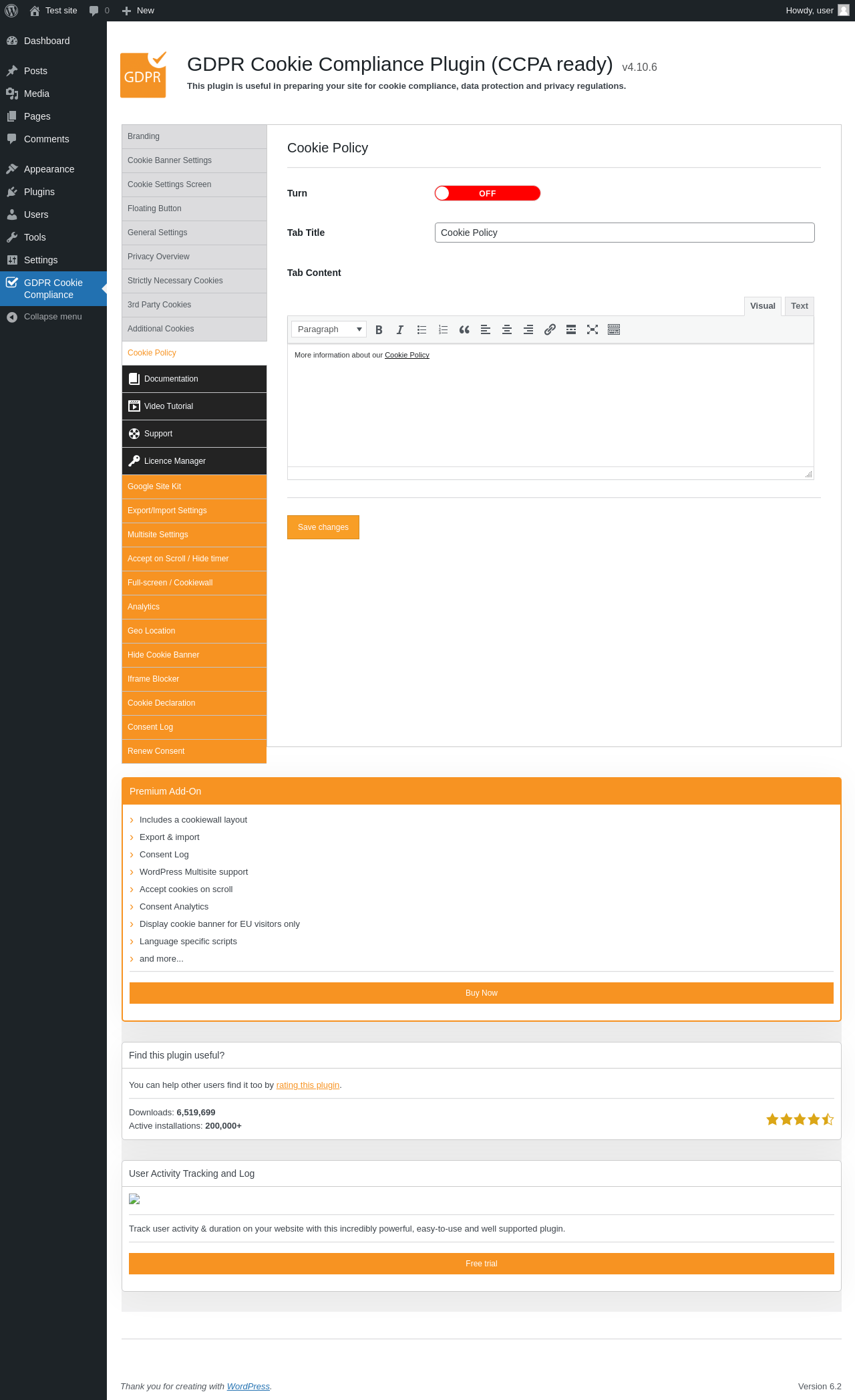The height and width of the screenshot is (1400, 855).
Task: Open the Google Site Kit premium tab
Action: pyautogui.click(x=194, y=486)
